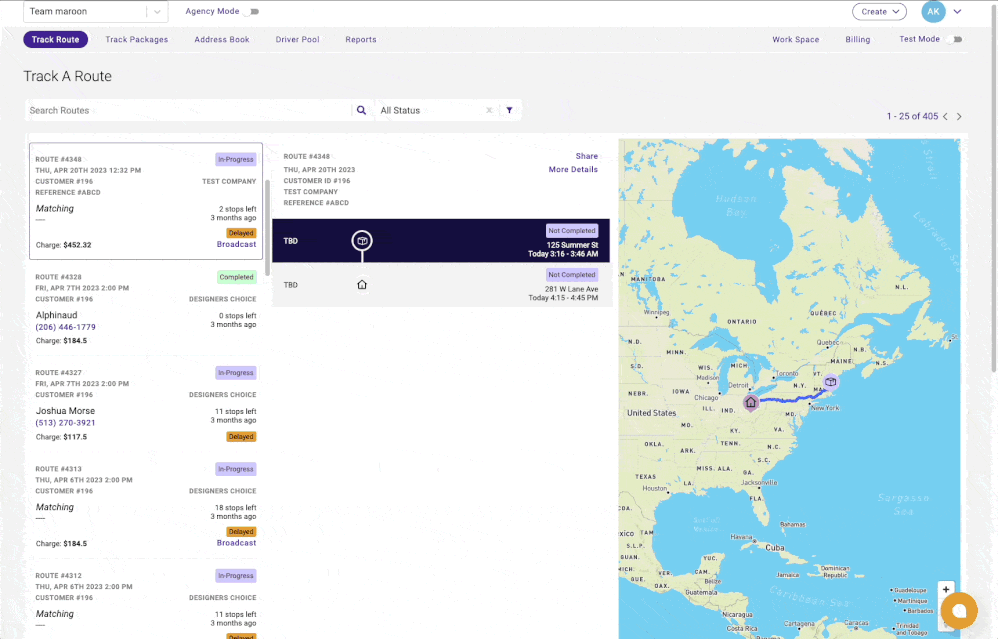
Task: Open the Work Space tab
Action: click(x=796, y=39)
